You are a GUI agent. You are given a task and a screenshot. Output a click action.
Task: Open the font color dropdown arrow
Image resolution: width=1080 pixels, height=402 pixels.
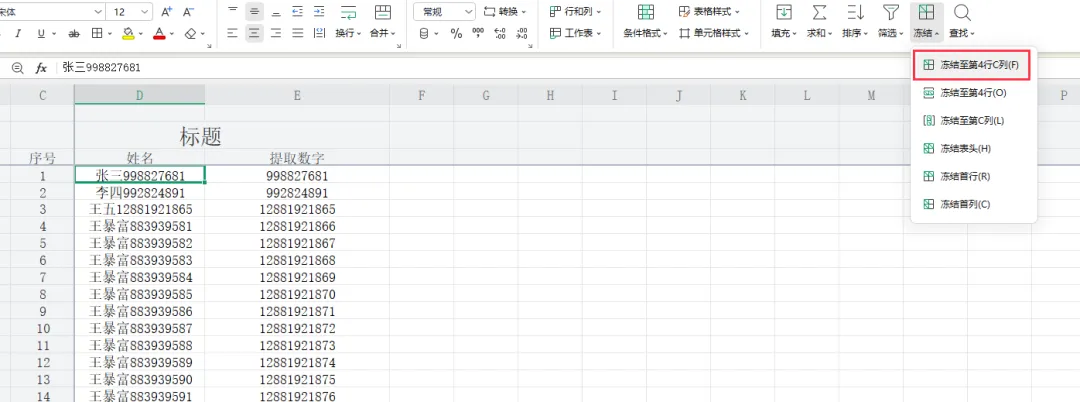click(x=172, y=33)
